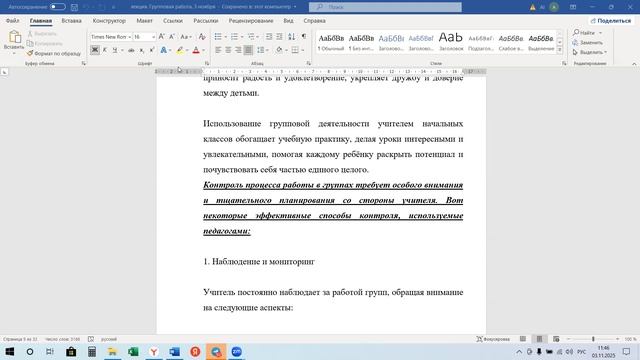The image size is (640, 360).
Task: Apply the Выделение emphasis style
Action: pos(541,42)
